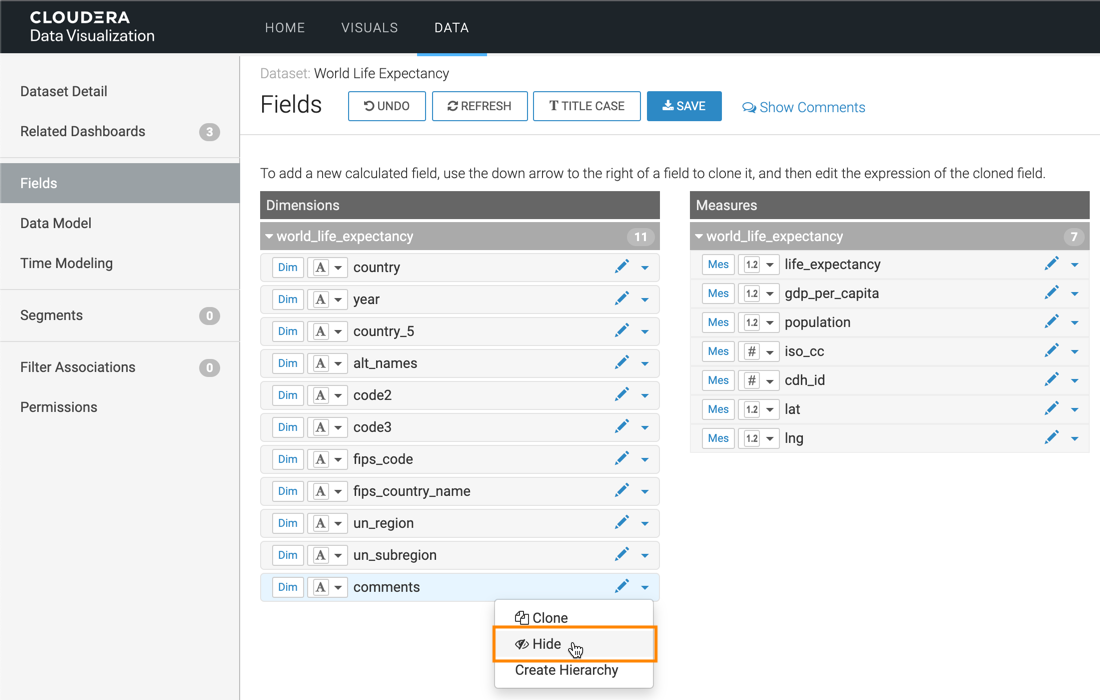Click the pencil icon next to un_region
This screenshot has height=700, width=1100.
(621, 523)
